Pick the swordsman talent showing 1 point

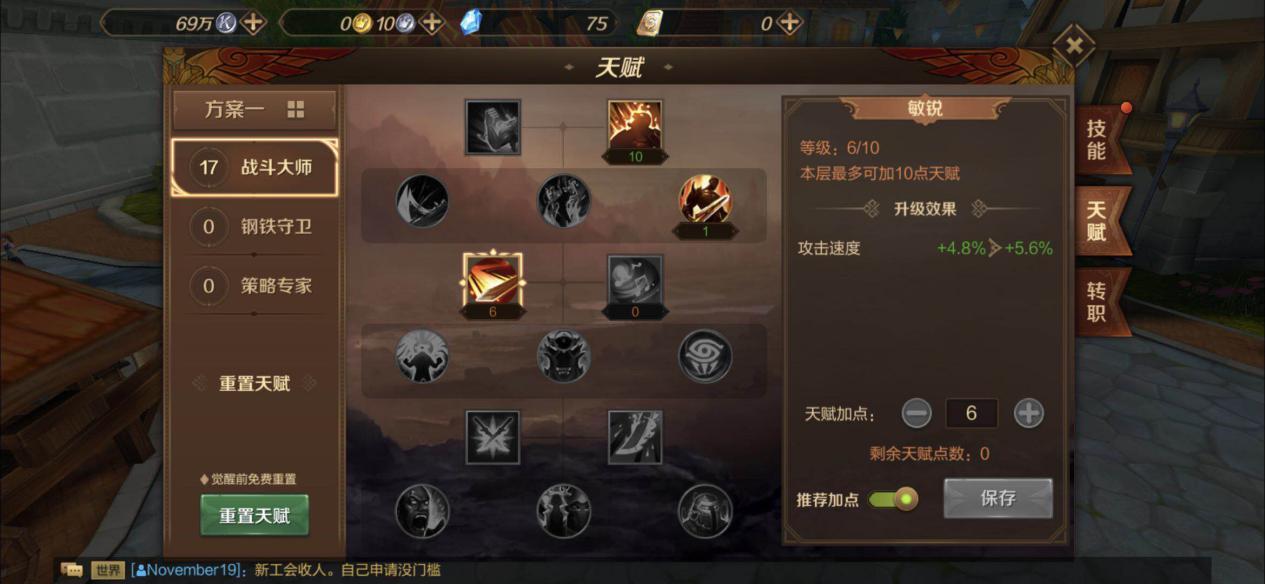tap(705, 200)
